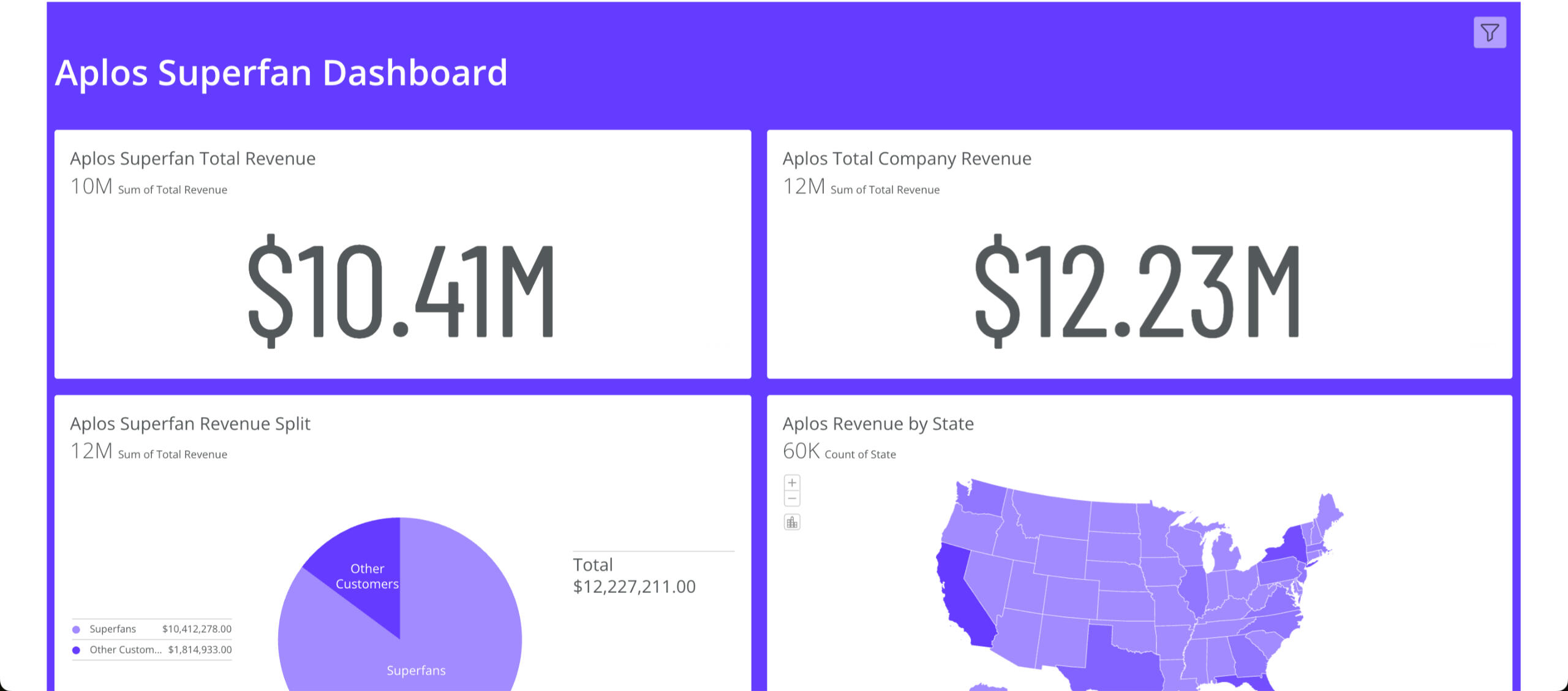Click the Aplos Total Company Revenue heading
Viewport: 1568px width, 691px height.
(907, 159)
